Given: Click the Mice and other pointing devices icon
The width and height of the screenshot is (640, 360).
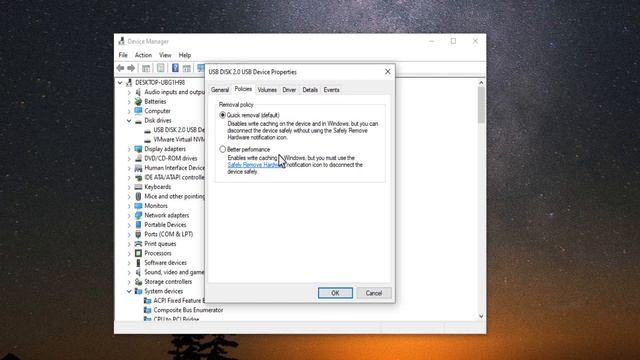Looking at the screenshot, I should coord(138,196).
